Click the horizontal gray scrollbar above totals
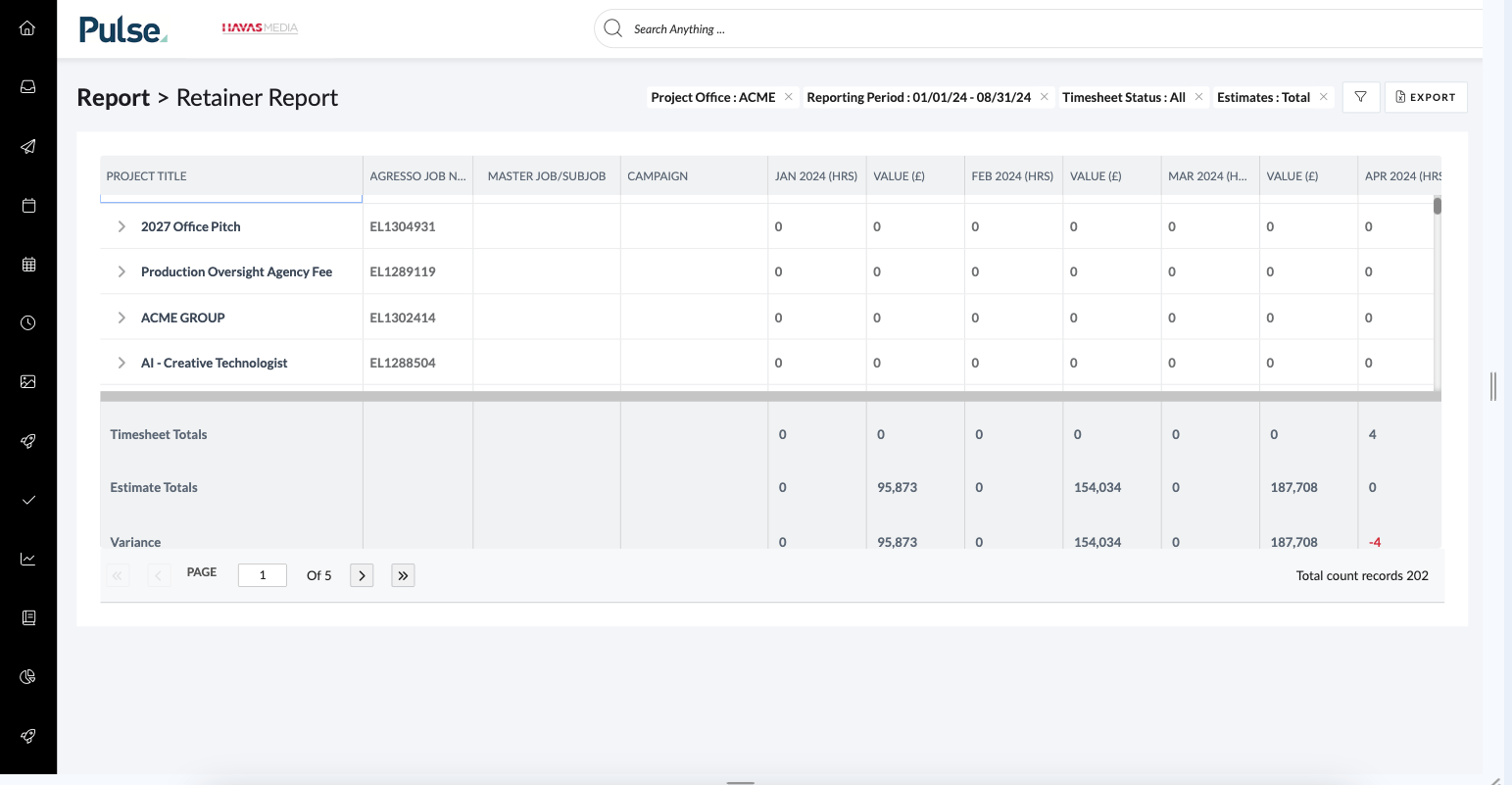 point(770,397)
